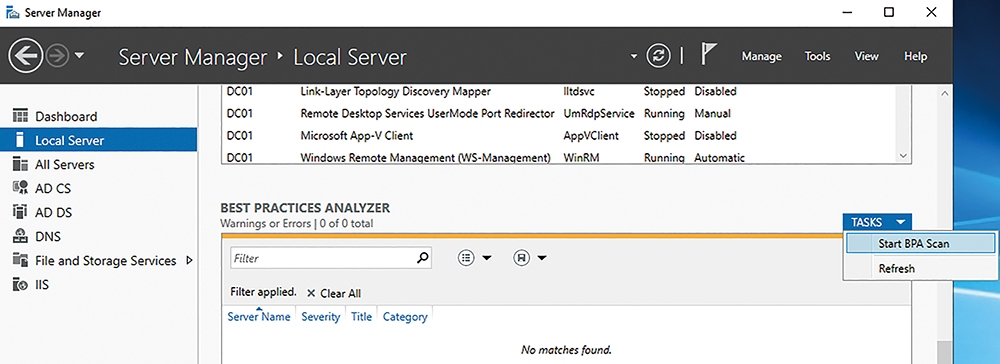The width and height of the screenshot is (1000, 364).
Task: Open the list criteria options dropdown
Action: point(475,258)
